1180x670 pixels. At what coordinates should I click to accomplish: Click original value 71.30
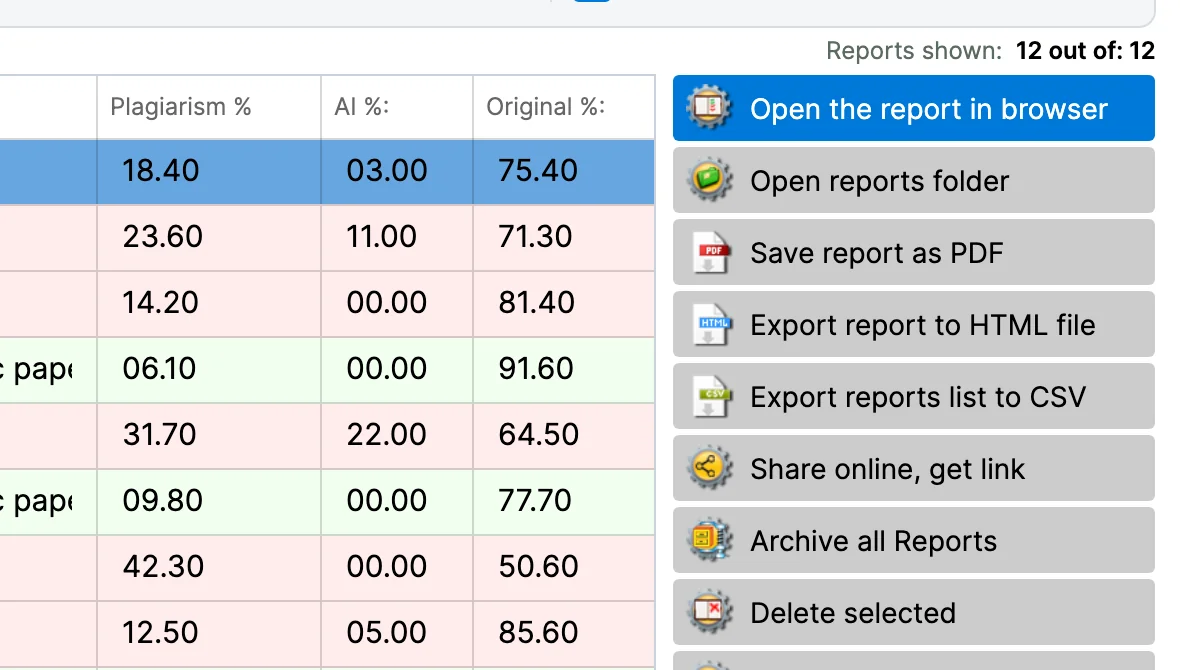point(535,236)
